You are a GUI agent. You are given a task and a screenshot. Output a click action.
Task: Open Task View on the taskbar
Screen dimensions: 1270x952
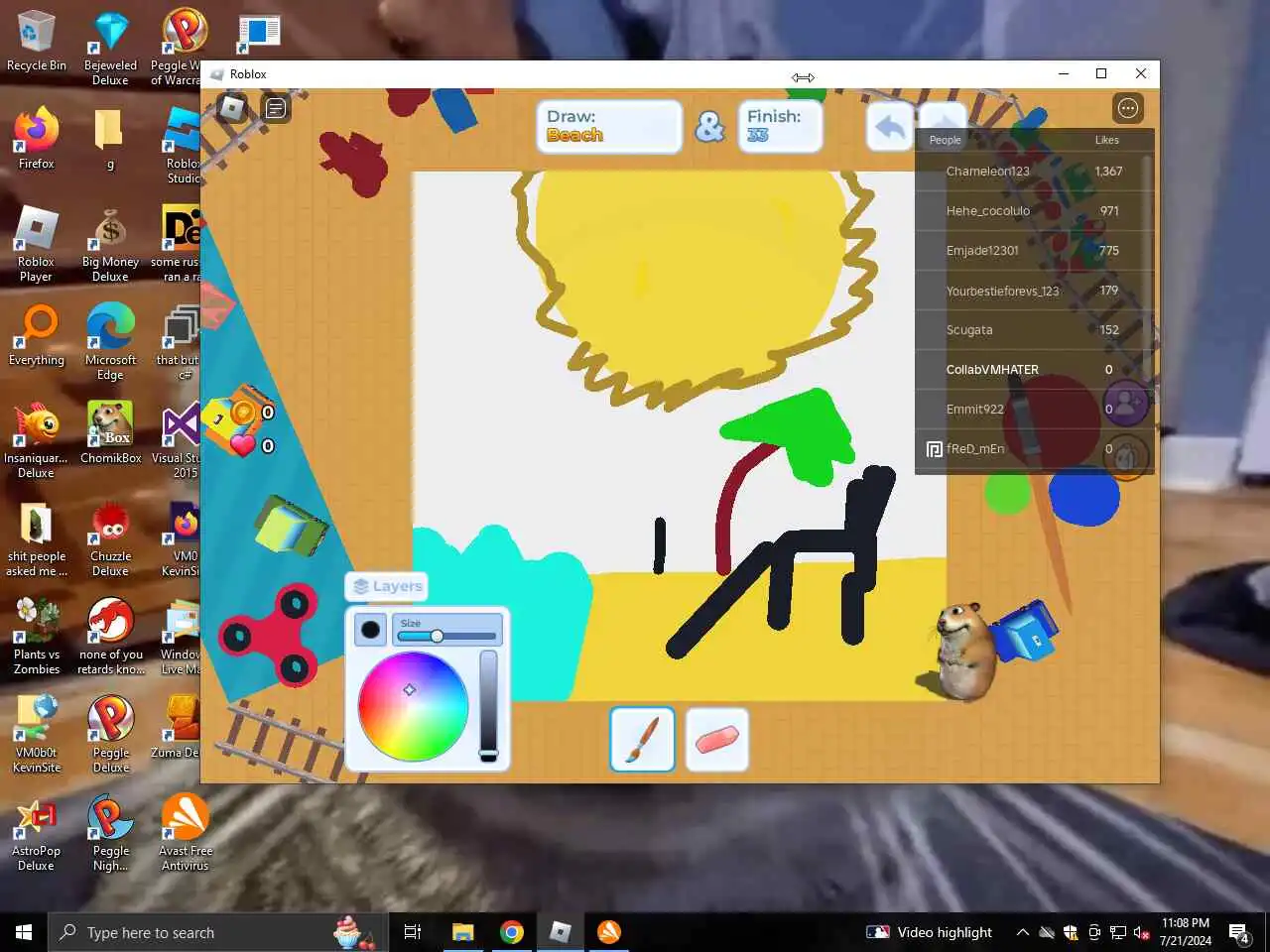click(x=413, y=932)
